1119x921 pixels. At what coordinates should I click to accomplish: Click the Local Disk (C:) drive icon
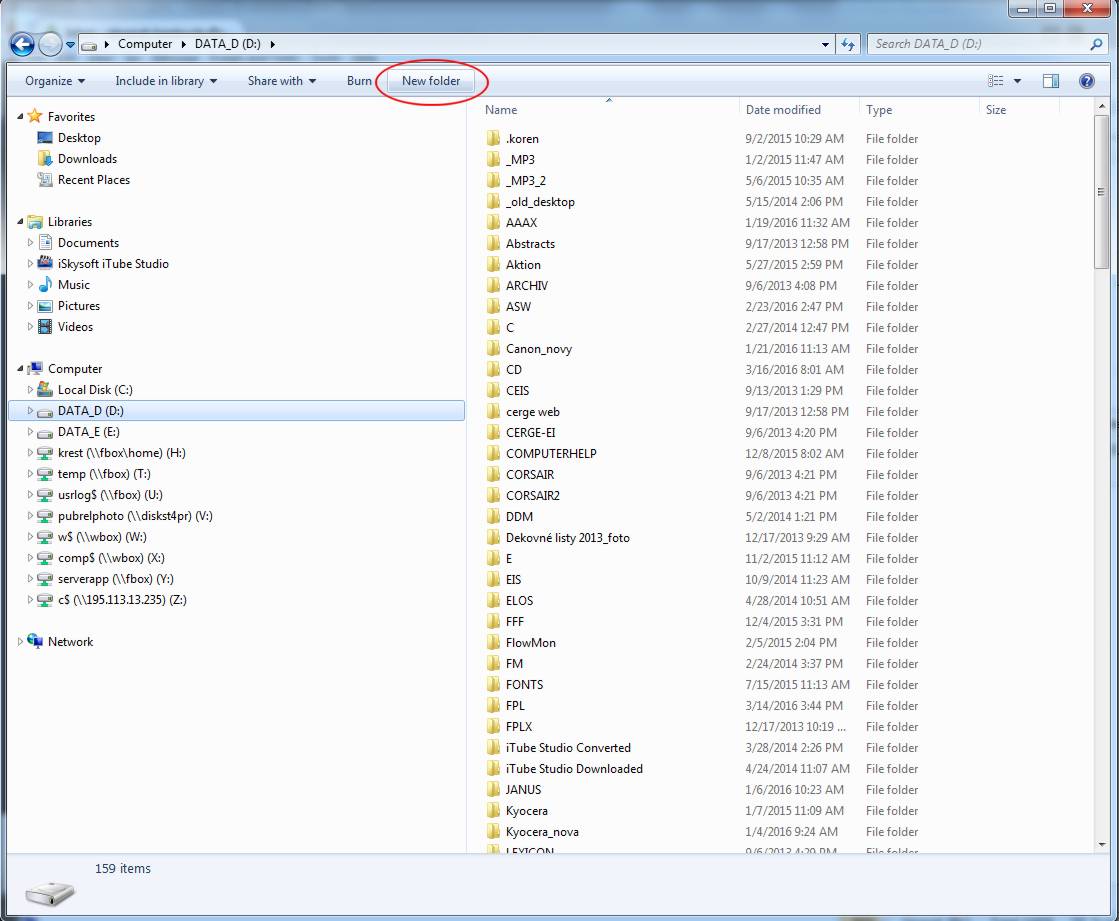pyautogui.click(x=44, y=390)
